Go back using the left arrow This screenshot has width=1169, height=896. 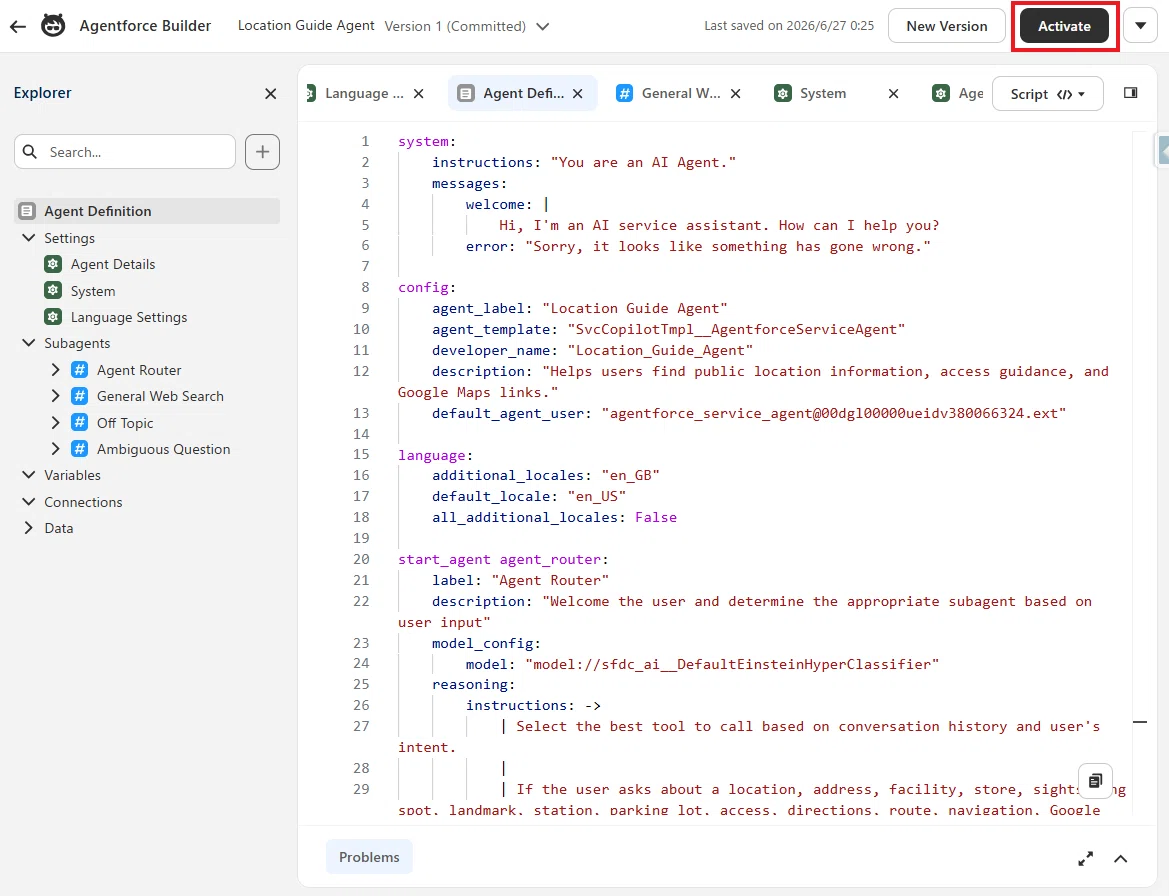[x=18, y=26]
